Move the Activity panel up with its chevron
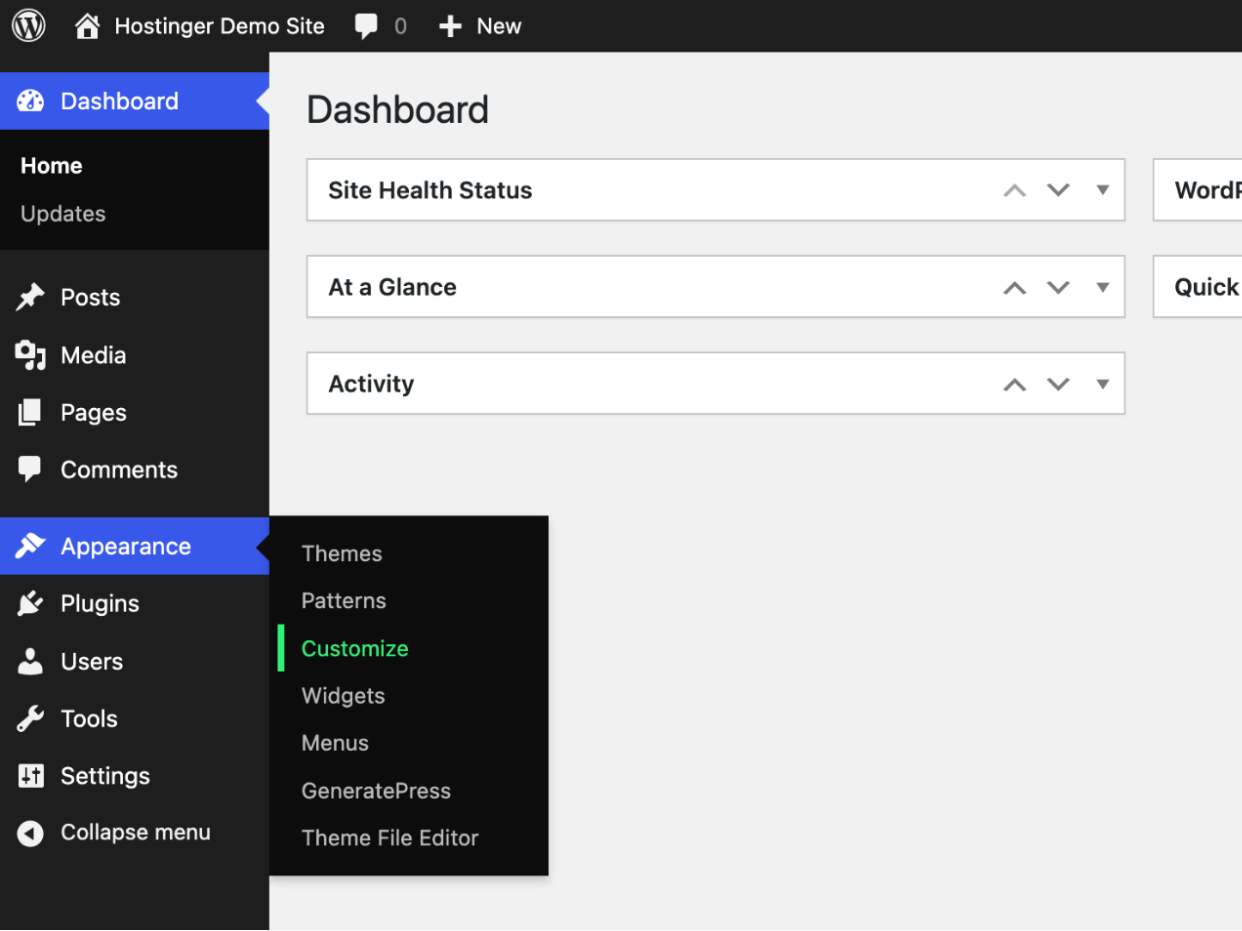Image resolution: width=1242 pixels, height=931 pixels. (1014, 383)
